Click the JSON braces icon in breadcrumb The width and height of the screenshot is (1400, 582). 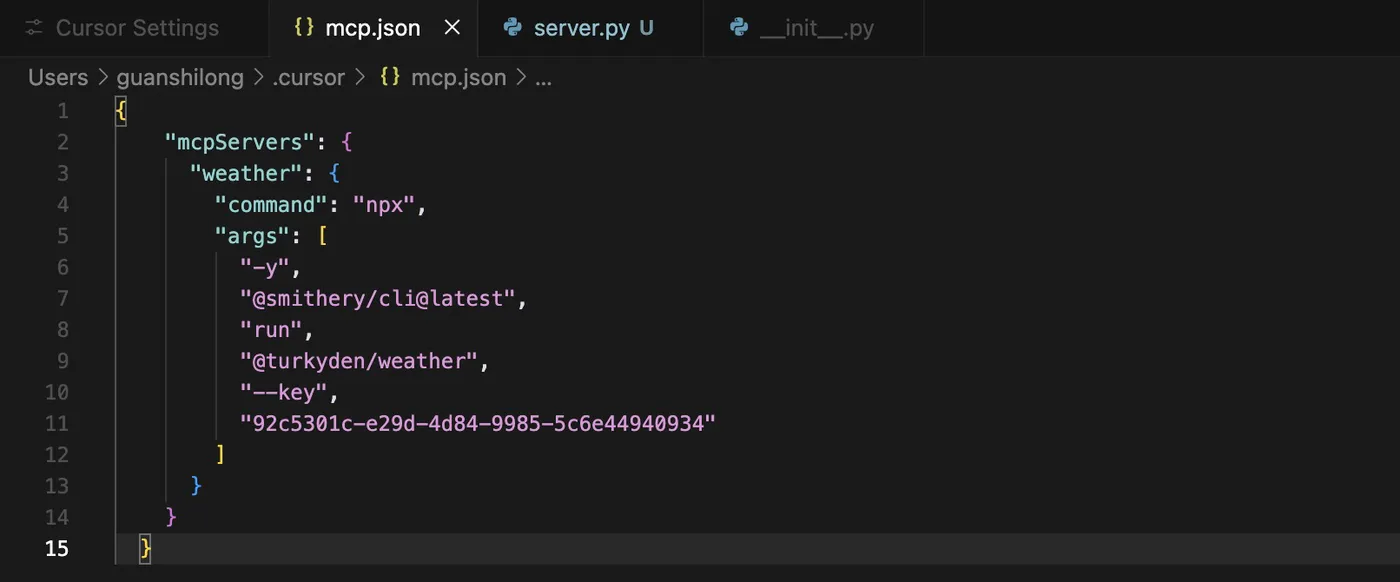click(x=391, y=77)
